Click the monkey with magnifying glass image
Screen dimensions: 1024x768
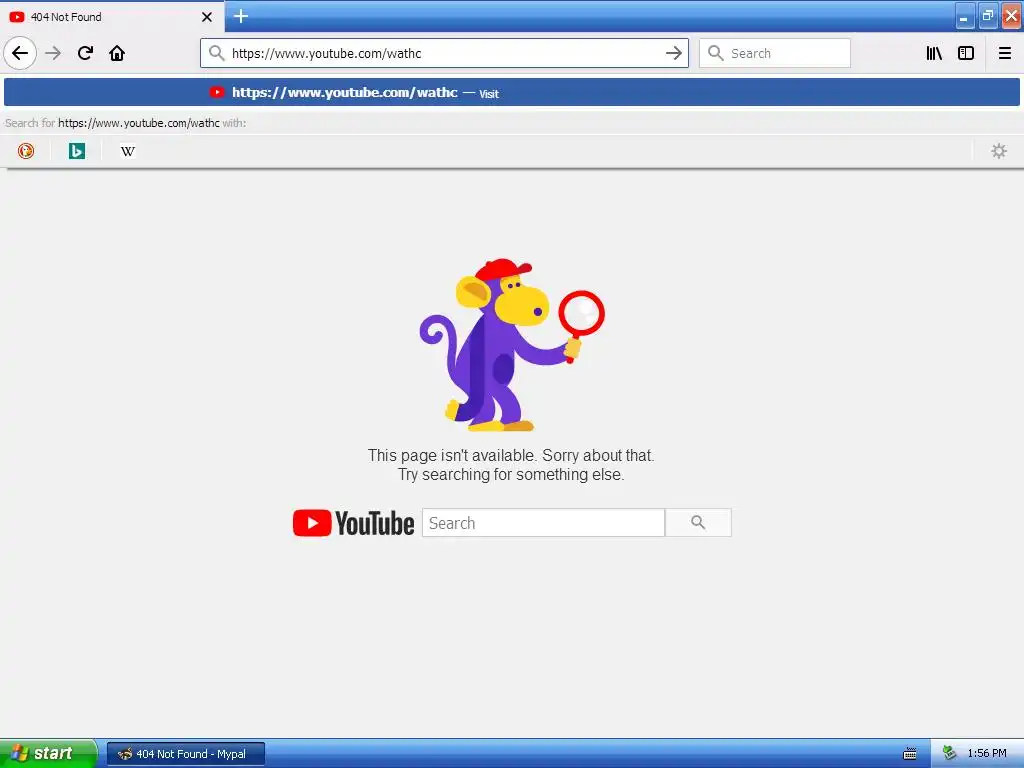coord(511,345)
